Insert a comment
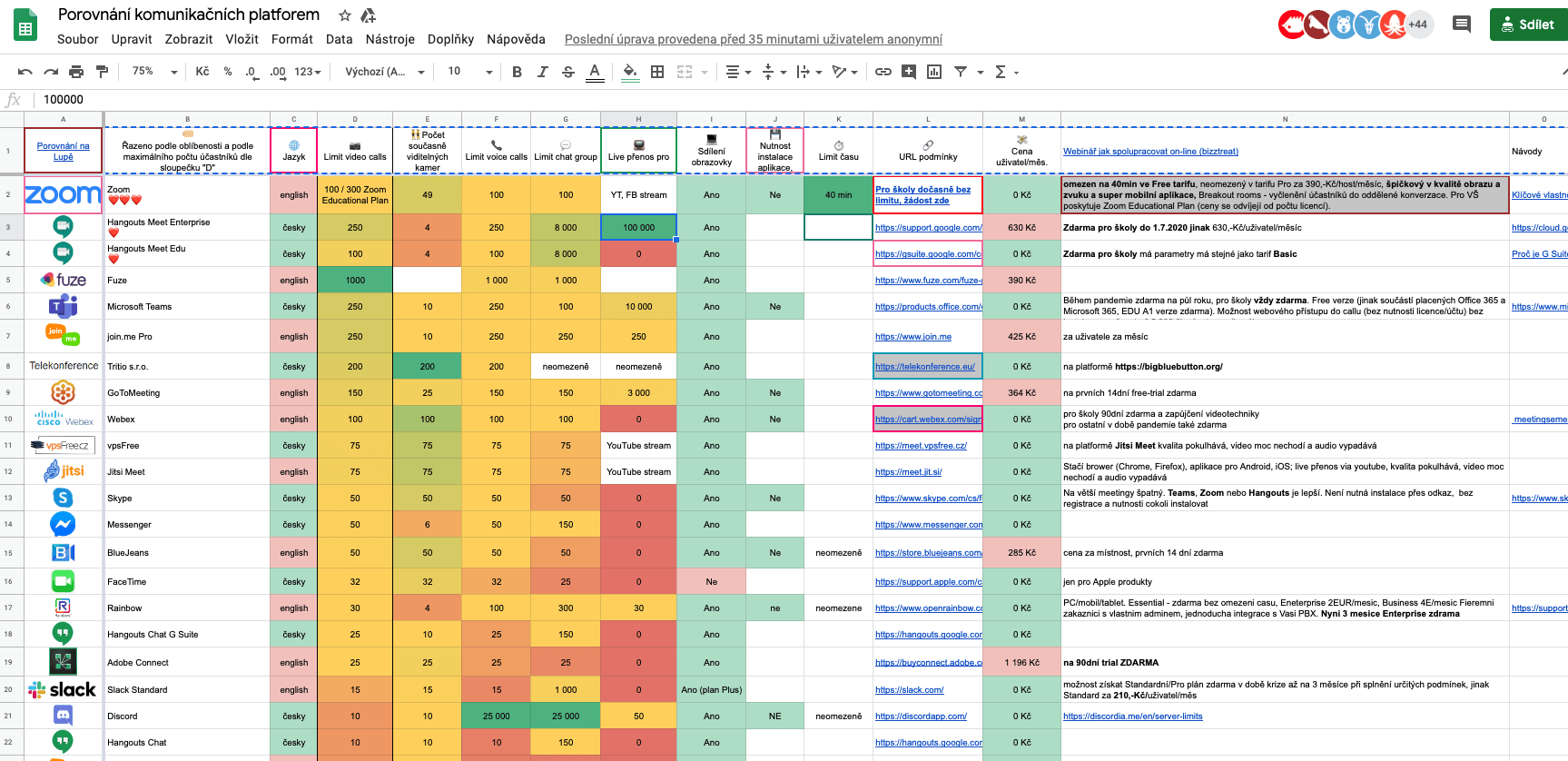The height and width of the screenshot is (761, 1568). pos(909,72)
